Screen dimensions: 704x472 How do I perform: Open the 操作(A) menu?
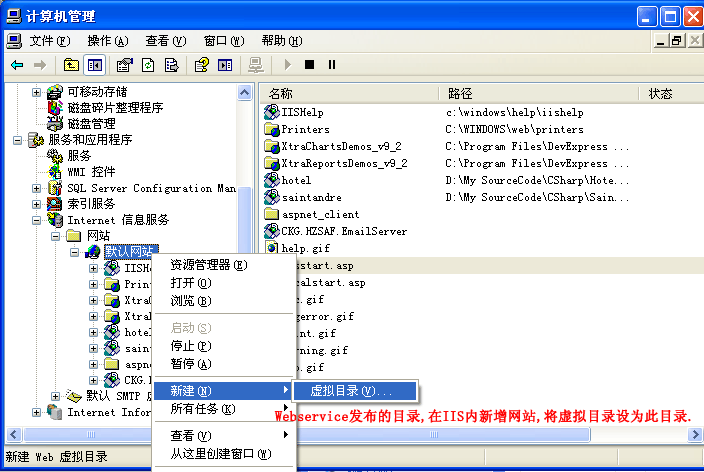(x=107, y=41)
